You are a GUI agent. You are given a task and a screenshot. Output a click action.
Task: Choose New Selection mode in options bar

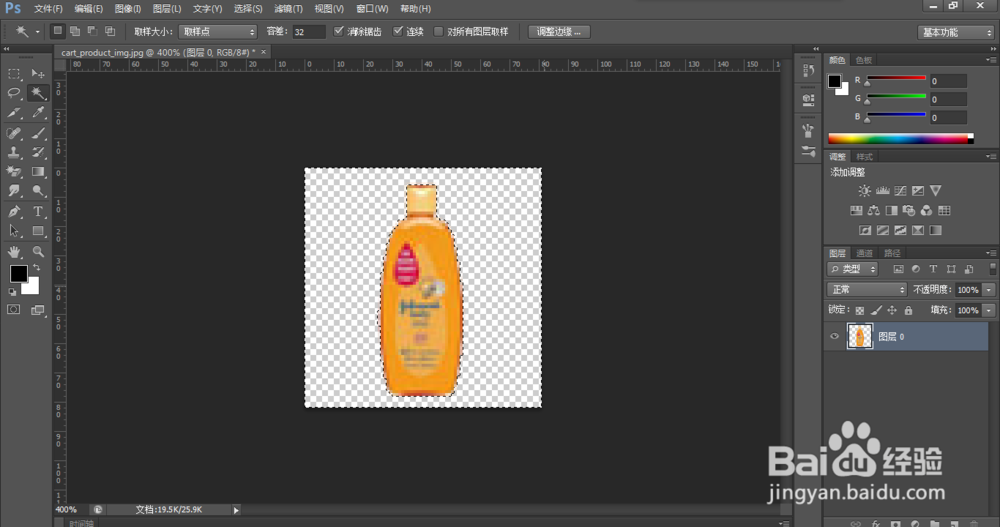click(x=57, y=31)
